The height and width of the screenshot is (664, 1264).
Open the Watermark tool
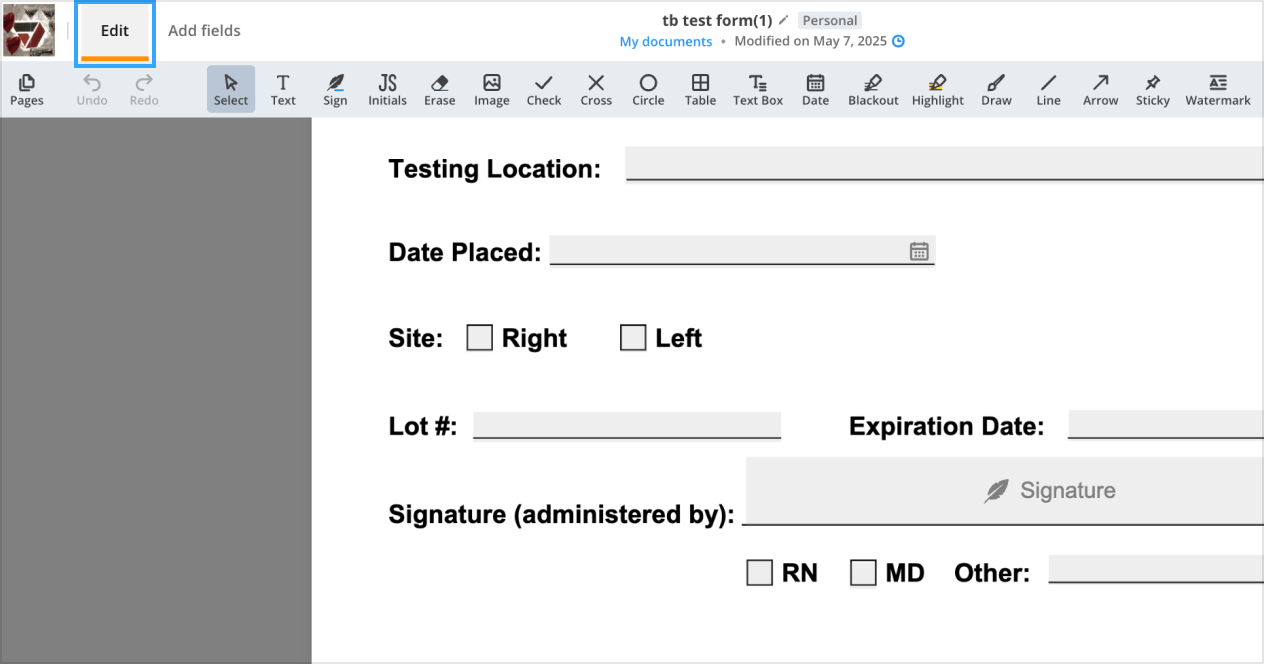[1217, 89]
